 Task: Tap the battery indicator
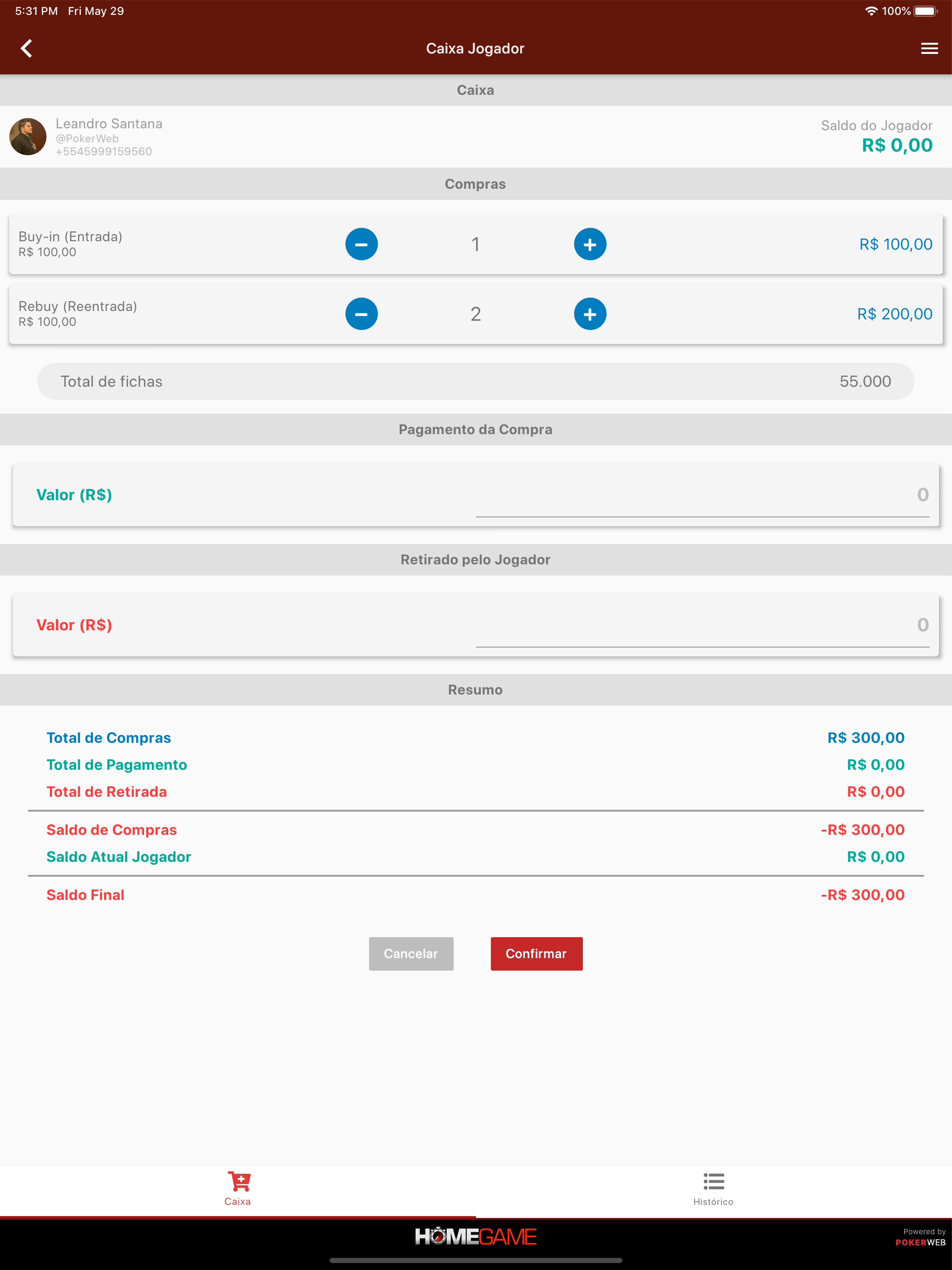pyautogui.click(x=926, y=12)
